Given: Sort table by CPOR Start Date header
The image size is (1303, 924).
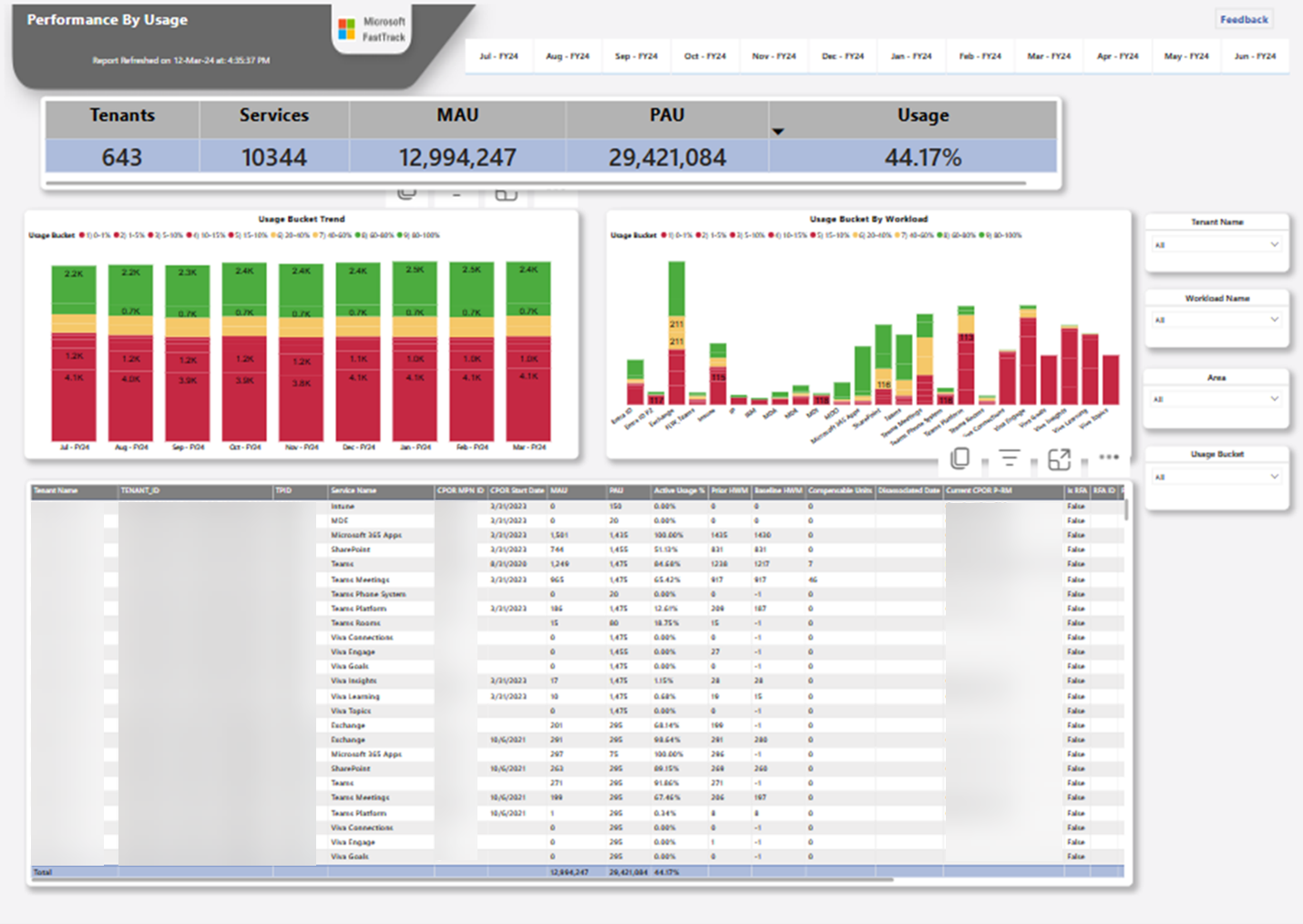Looking at the screenshot, I should pyautogui.click(x=517, y=490).
